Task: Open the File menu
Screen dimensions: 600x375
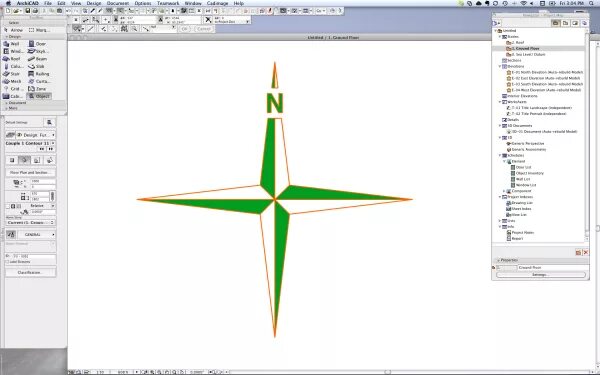Action: 48,3
